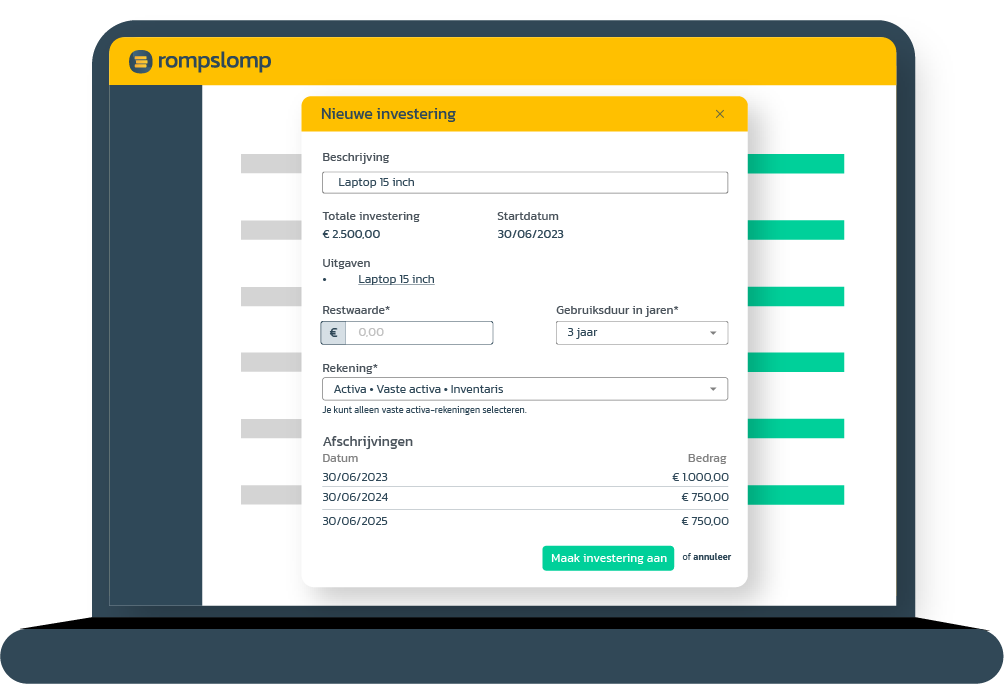Open the Rekening dropdown

pos(524,389)
